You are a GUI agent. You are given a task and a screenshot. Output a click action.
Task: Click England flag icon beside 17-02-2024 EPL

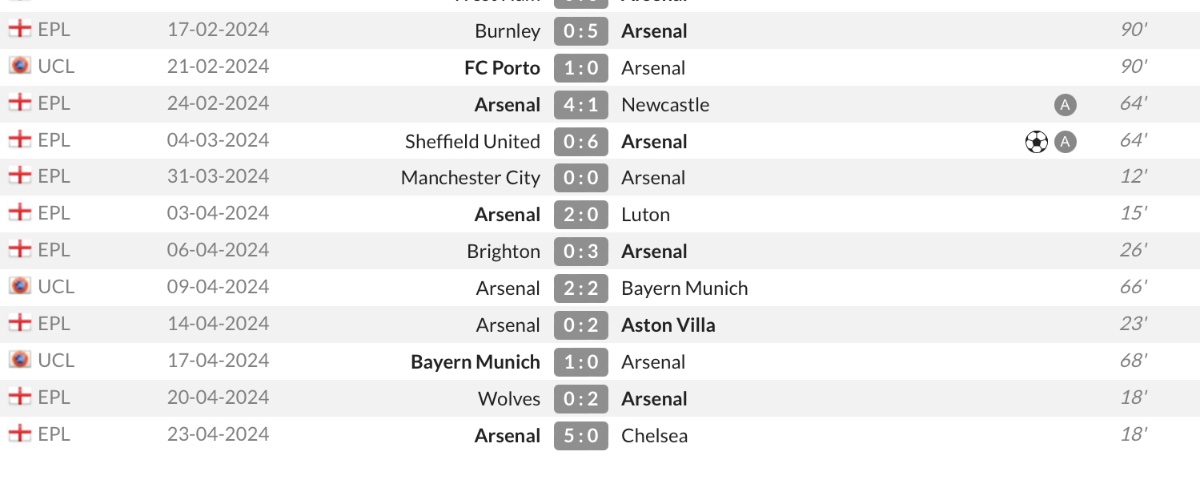(x=19, y=30)
